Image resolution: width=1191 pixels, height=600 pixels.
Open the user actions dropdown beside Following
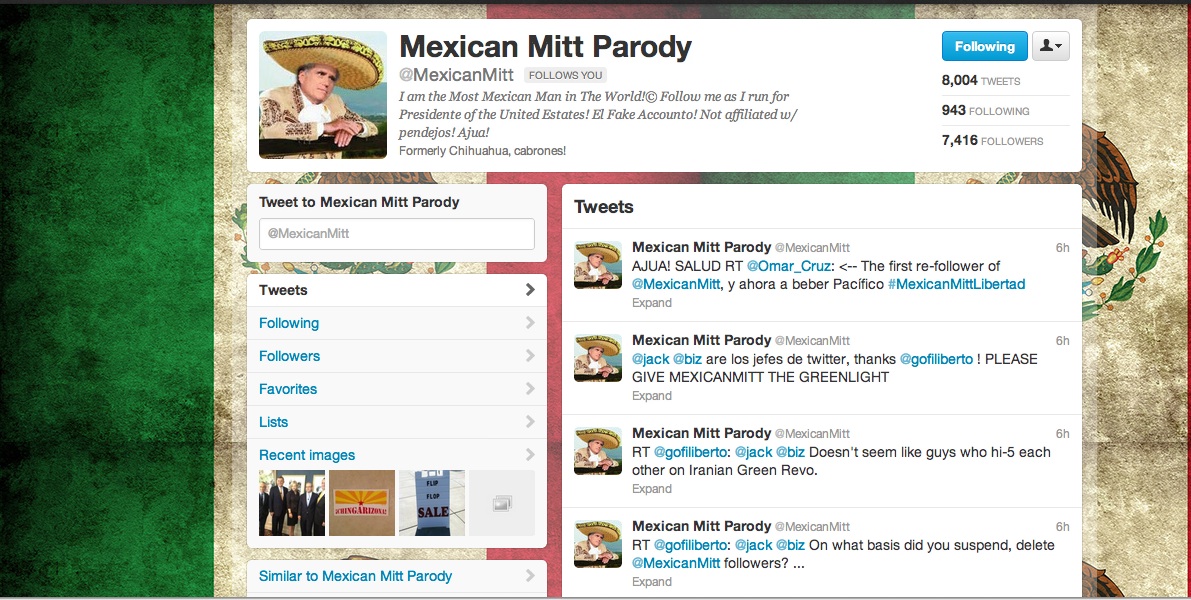[1051, 46]
